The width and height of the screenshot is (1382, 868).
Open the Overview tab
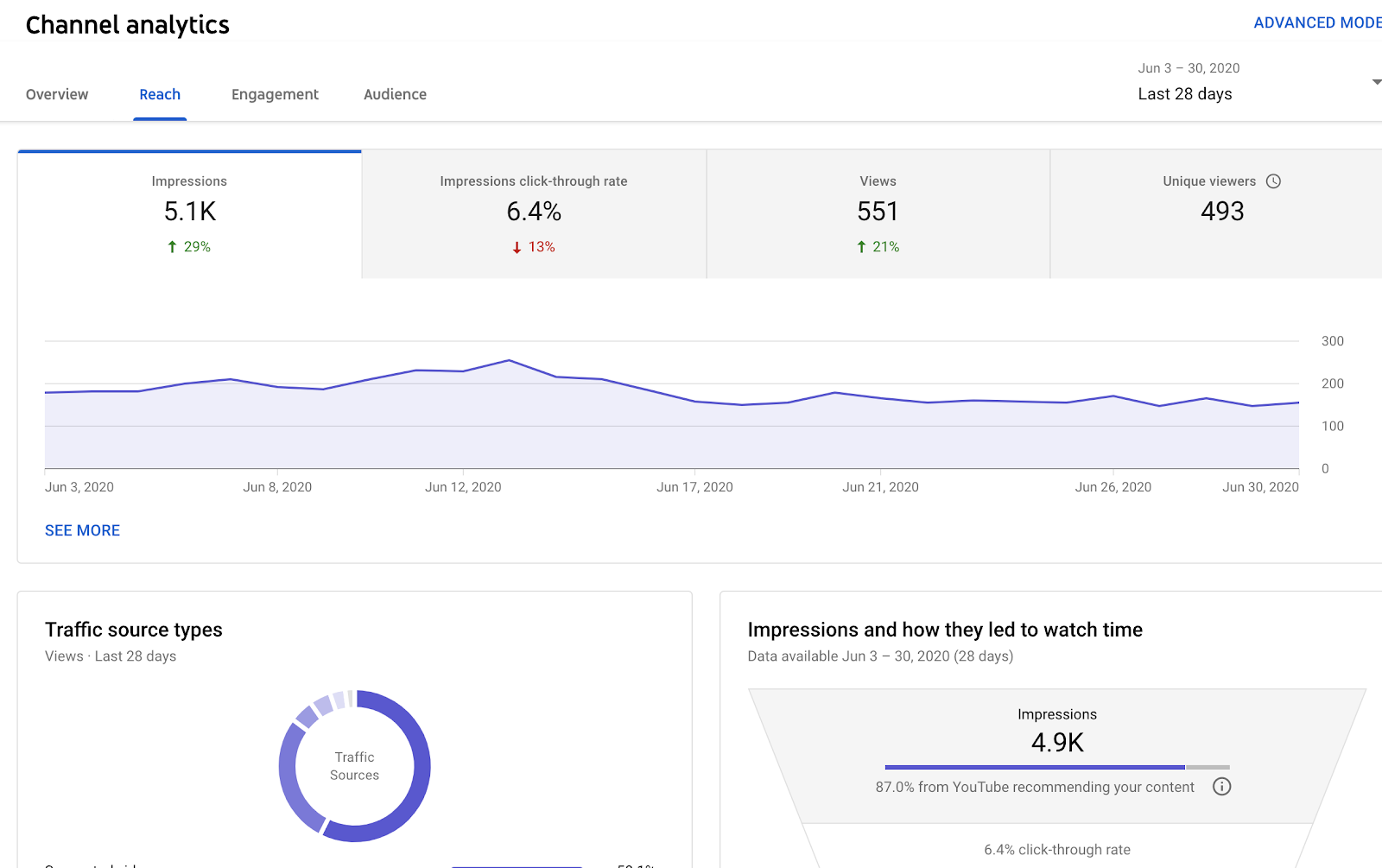[57, 94]
